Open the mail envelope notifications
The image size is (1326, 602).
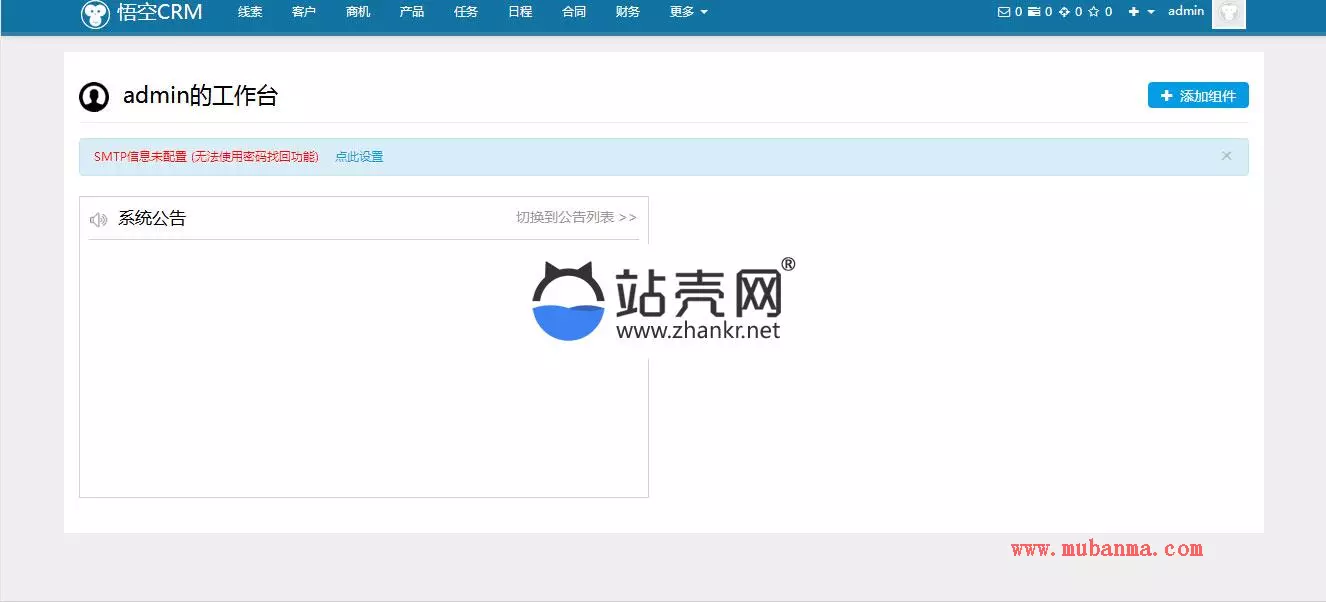(x=1004, y=12)
